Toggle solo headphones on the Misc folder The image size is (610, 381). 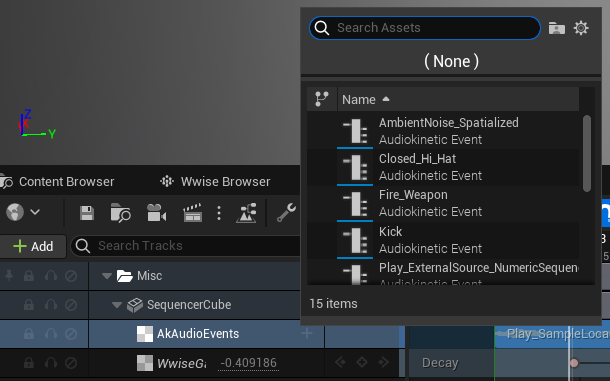click(x=51, y=276)
